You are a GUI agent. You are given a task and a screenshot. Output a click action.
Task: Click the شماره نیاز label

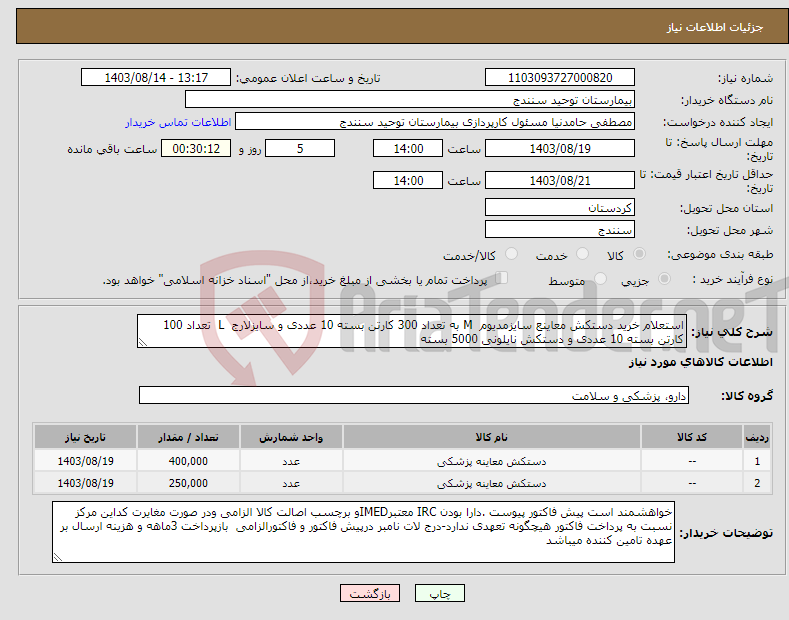(745, 78)
